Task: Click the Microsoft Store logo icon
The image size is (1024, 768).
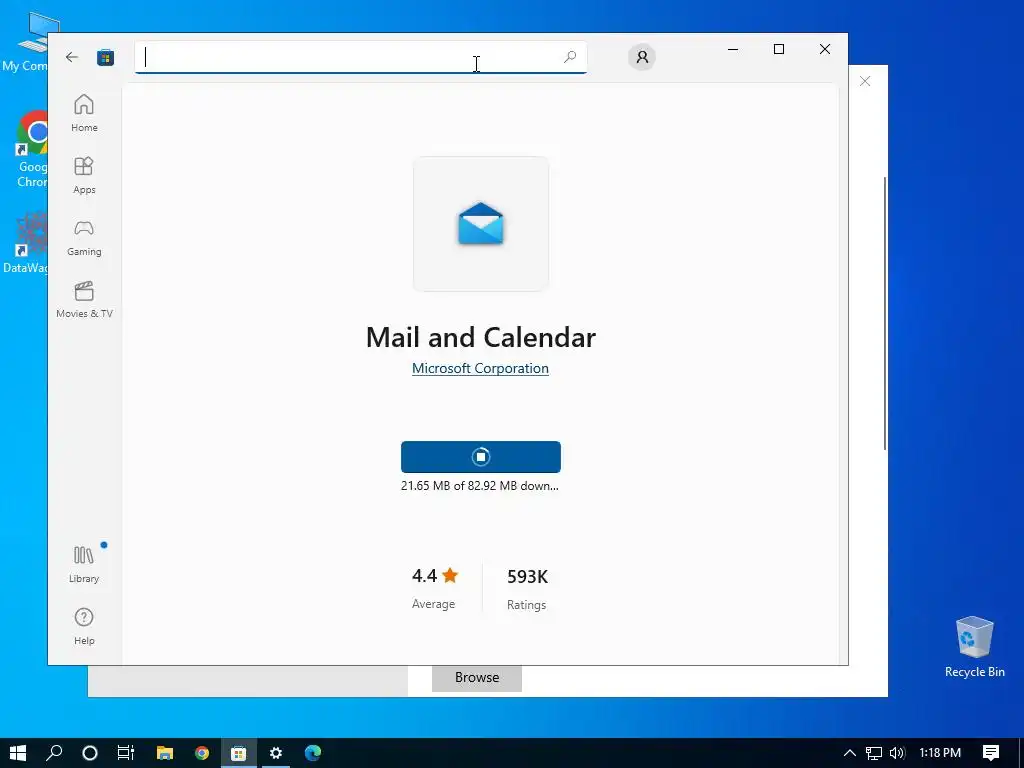Action: tap(105, 57)
